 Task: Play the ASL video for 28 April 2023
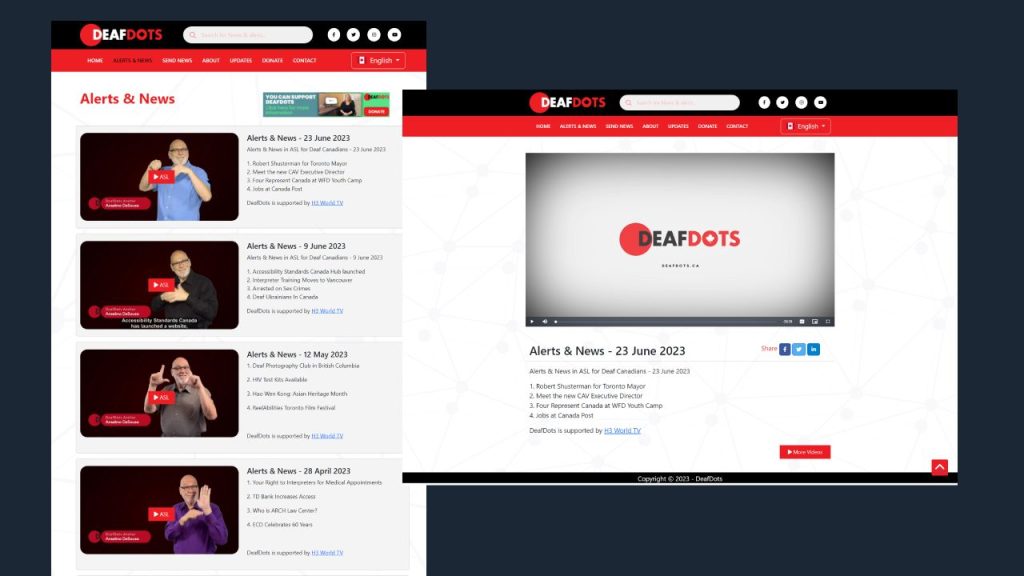pos(160,514)
